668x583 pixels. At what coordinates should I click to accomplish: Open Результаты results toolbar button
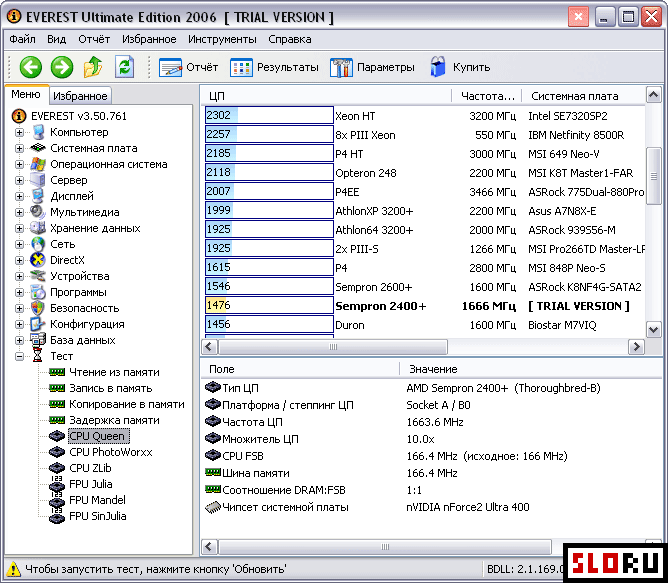pyautogui.click(x=274, y=67)
